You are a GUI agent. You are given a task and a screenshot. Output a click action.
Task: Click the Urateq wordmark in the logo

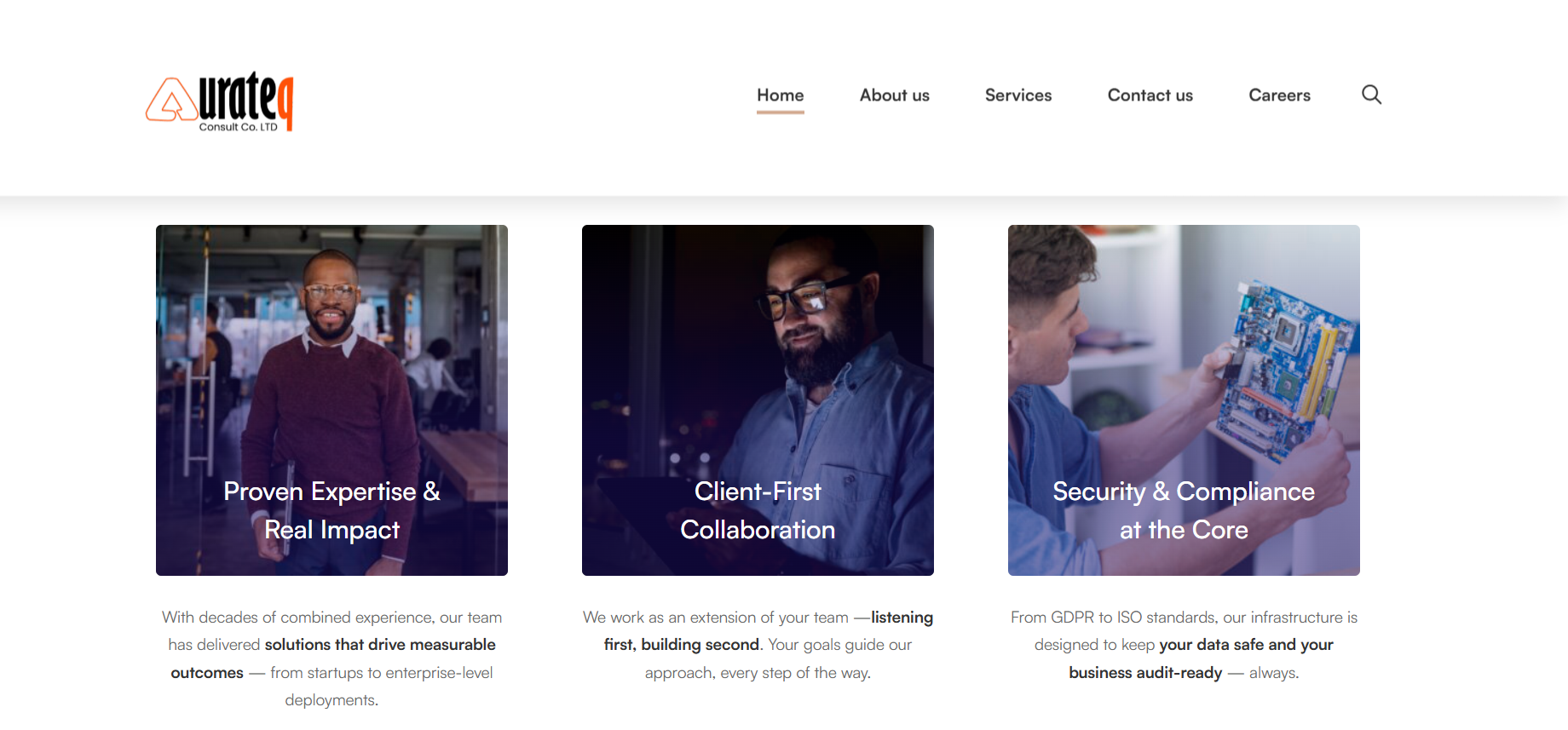(x=245, y=98)
